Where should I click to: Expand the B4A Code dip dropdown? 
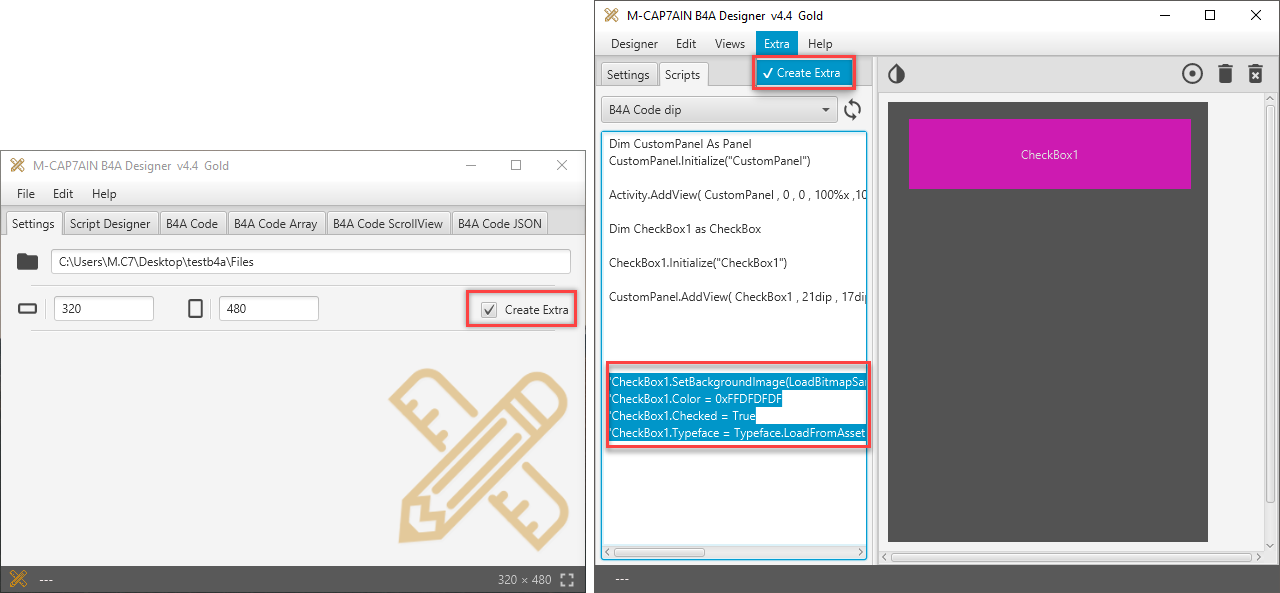pyautogui.click(x=719, y=110)
